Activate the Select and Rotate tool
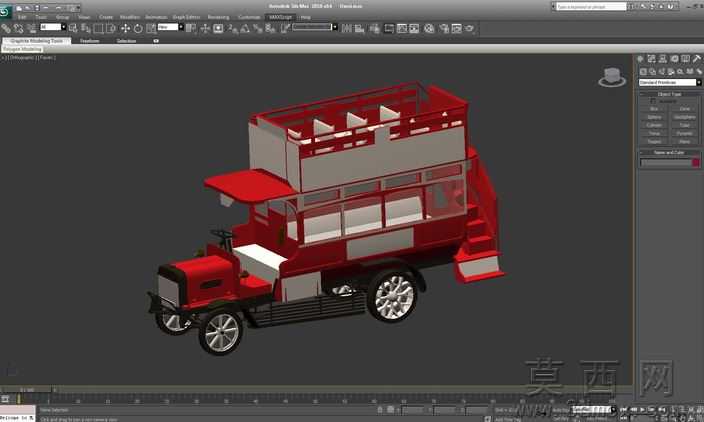 point(138,28)
